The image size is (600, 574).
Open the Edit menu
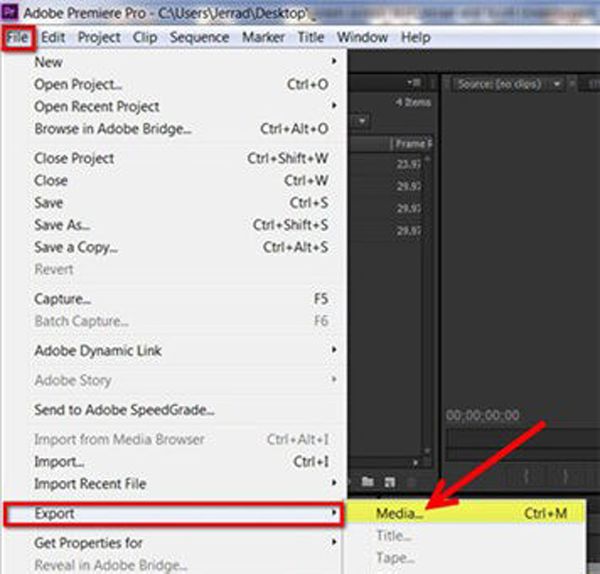(53, 38)
